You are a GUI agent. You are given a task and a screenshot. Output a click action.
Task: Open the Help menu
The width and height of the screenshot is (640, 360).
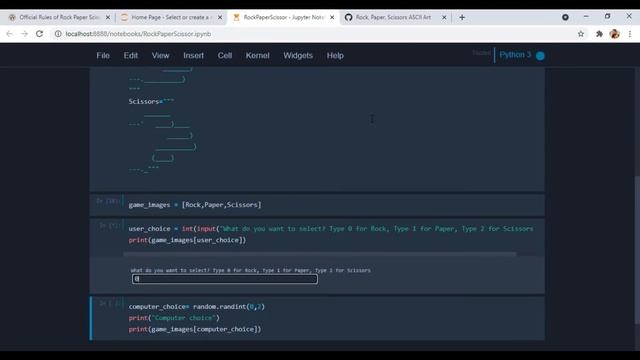[x=335, y=56]
